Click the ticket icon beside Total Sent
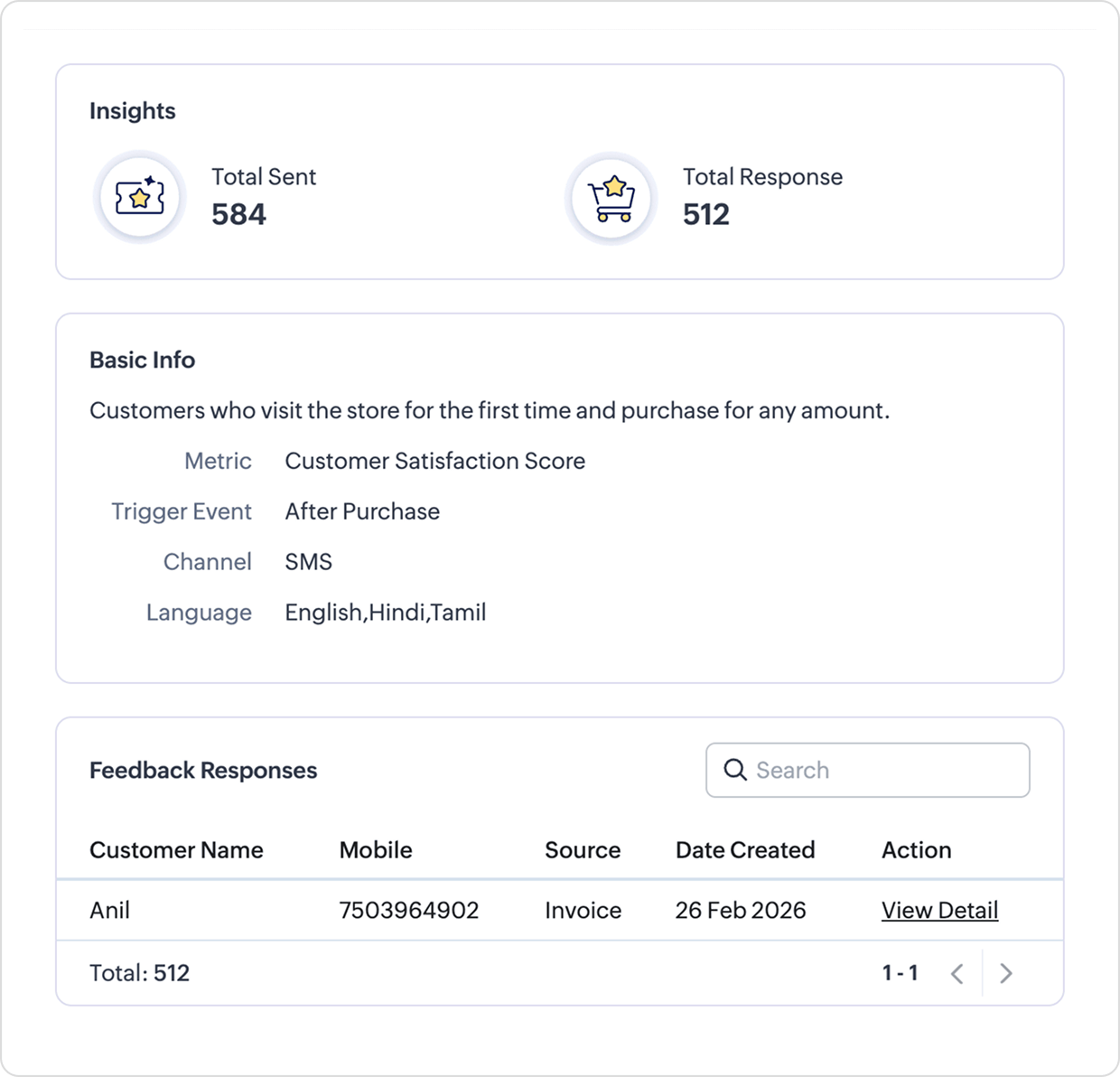This screenshot has height=1077, width=1120. coord(140,196)
